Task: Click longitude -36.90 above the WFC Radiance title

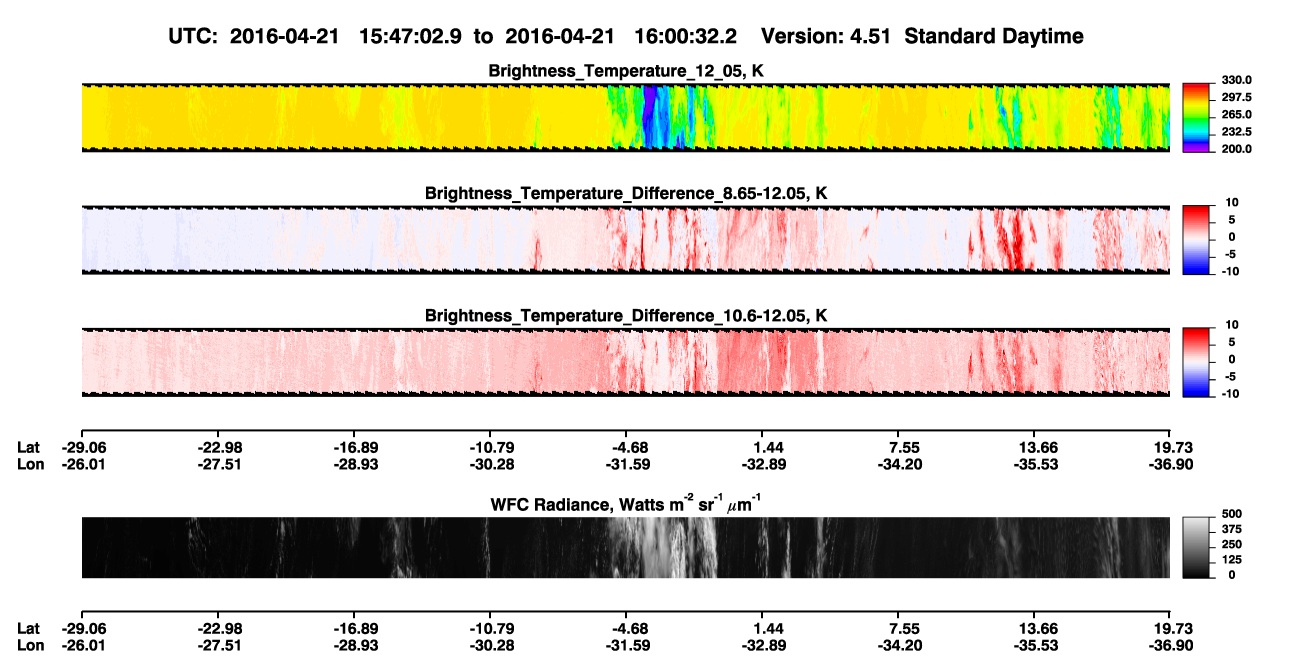Action: pyautogui.click(x=1170, y=464)
